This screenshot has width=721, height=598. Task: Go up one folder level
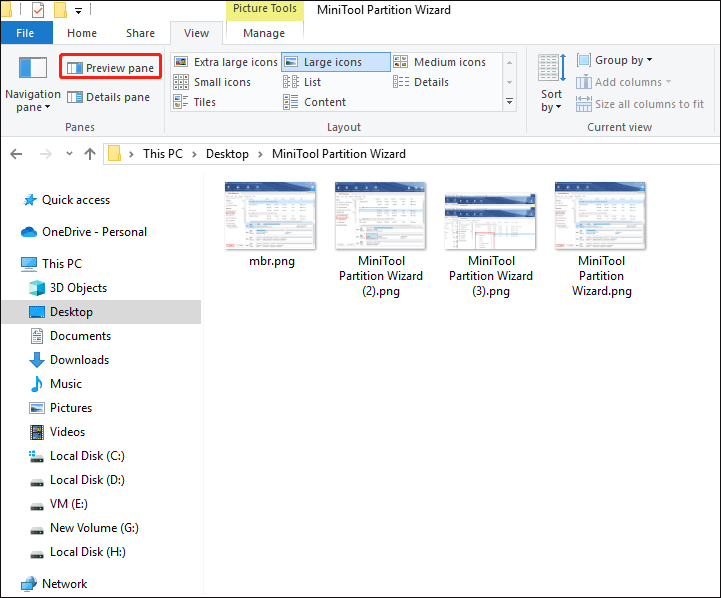(90, 154)
